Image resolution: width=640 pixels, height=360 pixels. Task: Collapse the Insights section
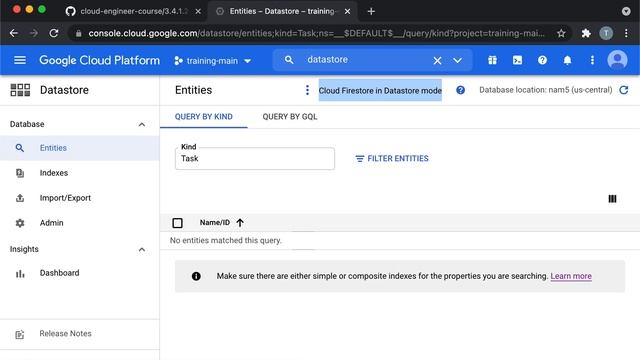[x=142, y=249]
